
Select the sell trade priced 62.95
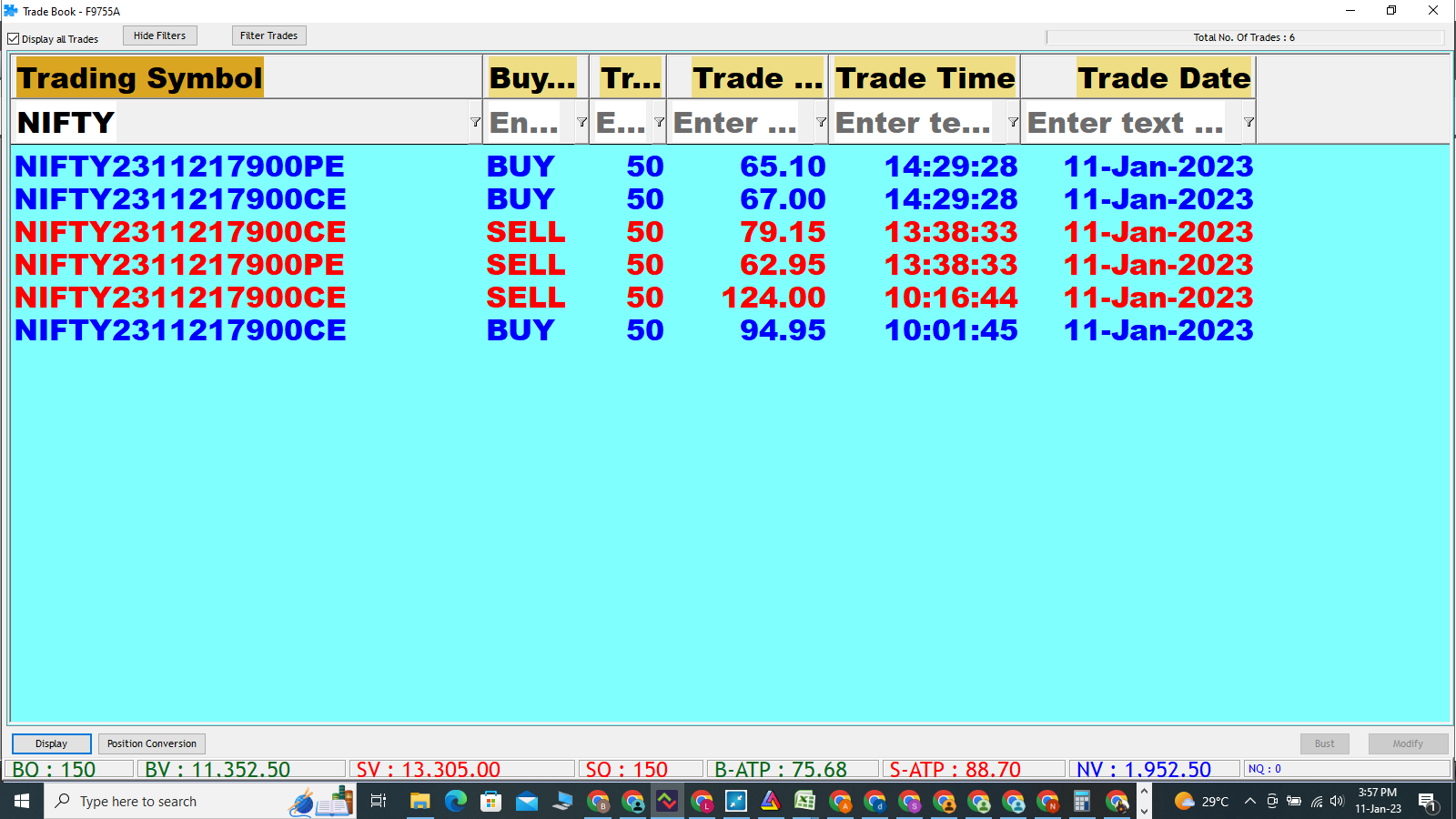point(634,265)
